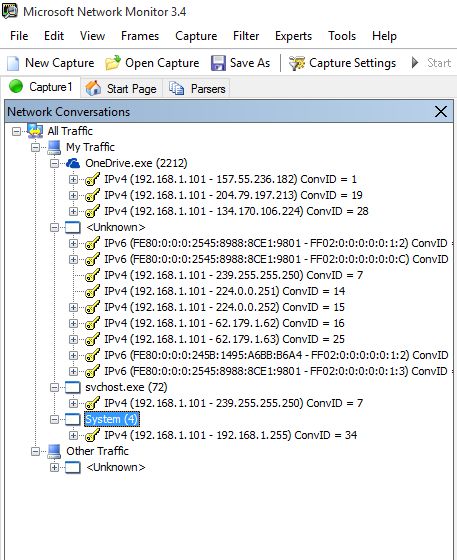Collapse the OneDrive.exe (2212) node
The height and width of the screenshot is (560, 457).
(x=54, y=164)
